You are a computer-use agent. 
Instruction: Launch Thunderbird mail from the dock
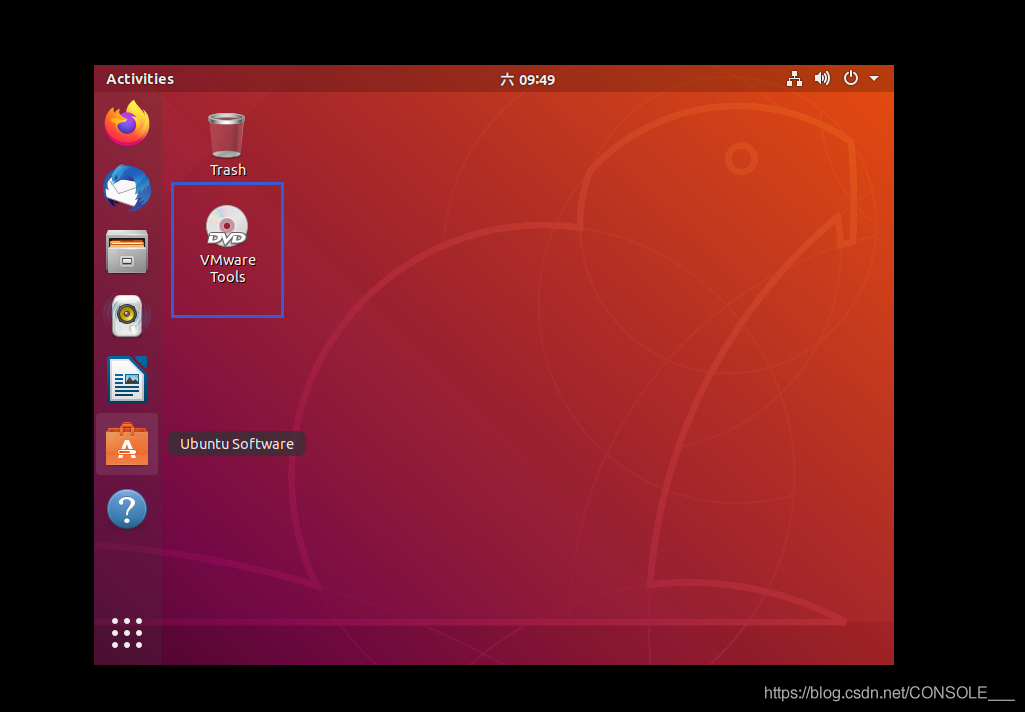click(127, 188)
